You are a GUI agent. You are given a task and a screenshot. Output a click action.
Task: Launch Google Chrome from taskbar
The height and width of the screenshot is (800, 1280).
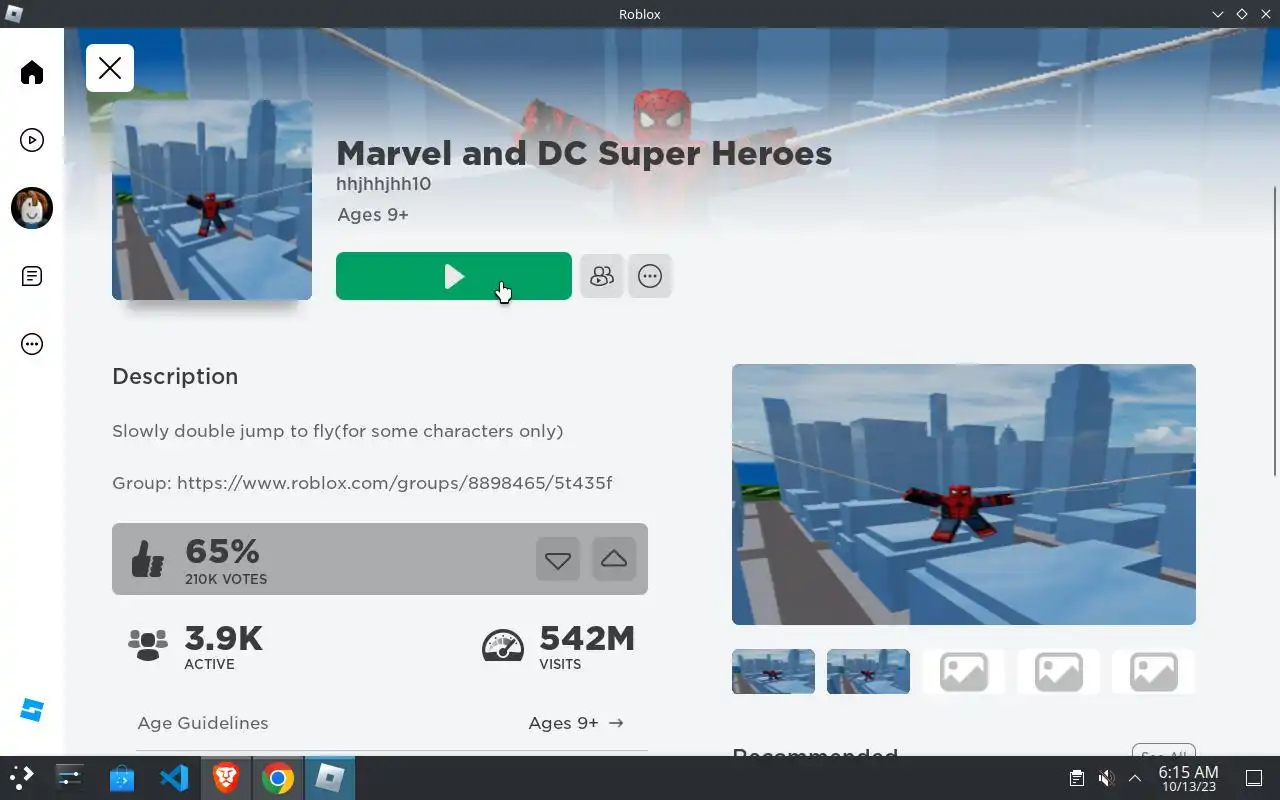(278, 777)
